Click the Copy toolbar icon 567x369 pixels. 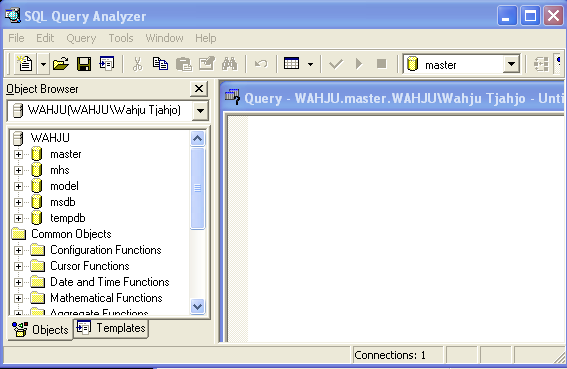click(x=160, y=64)
